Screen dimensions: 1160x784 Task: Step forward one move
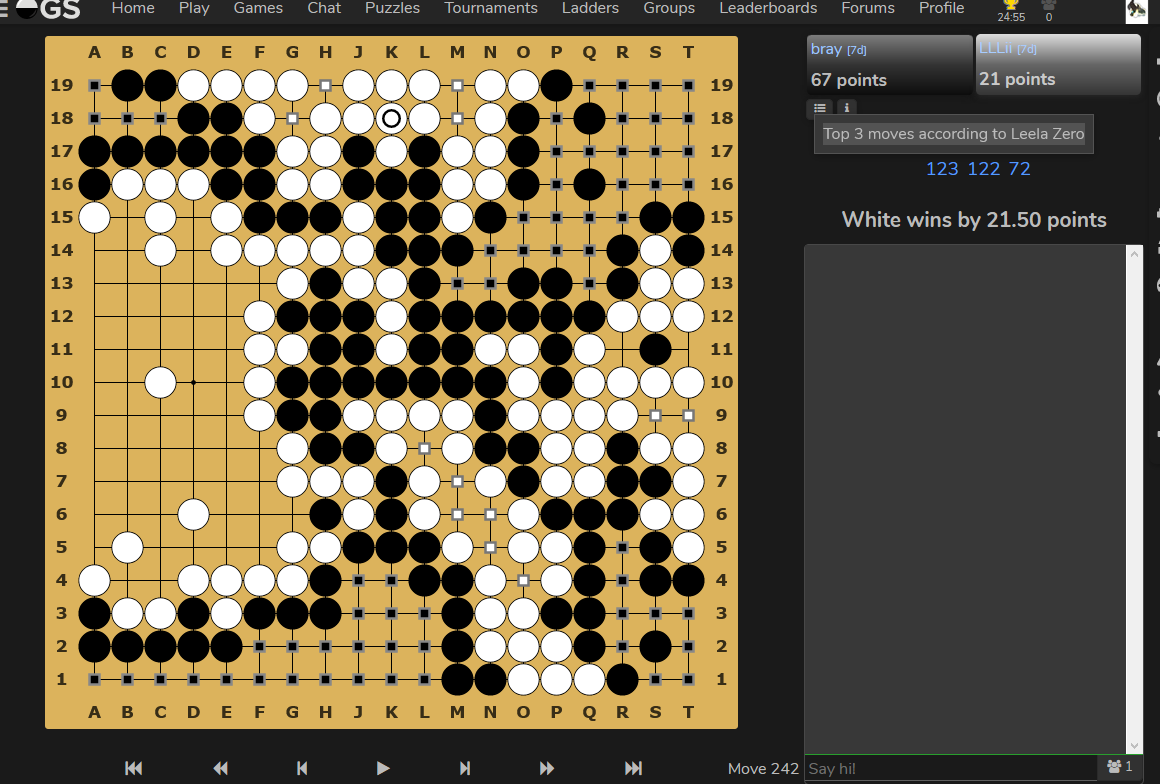[x=464, y=768]
